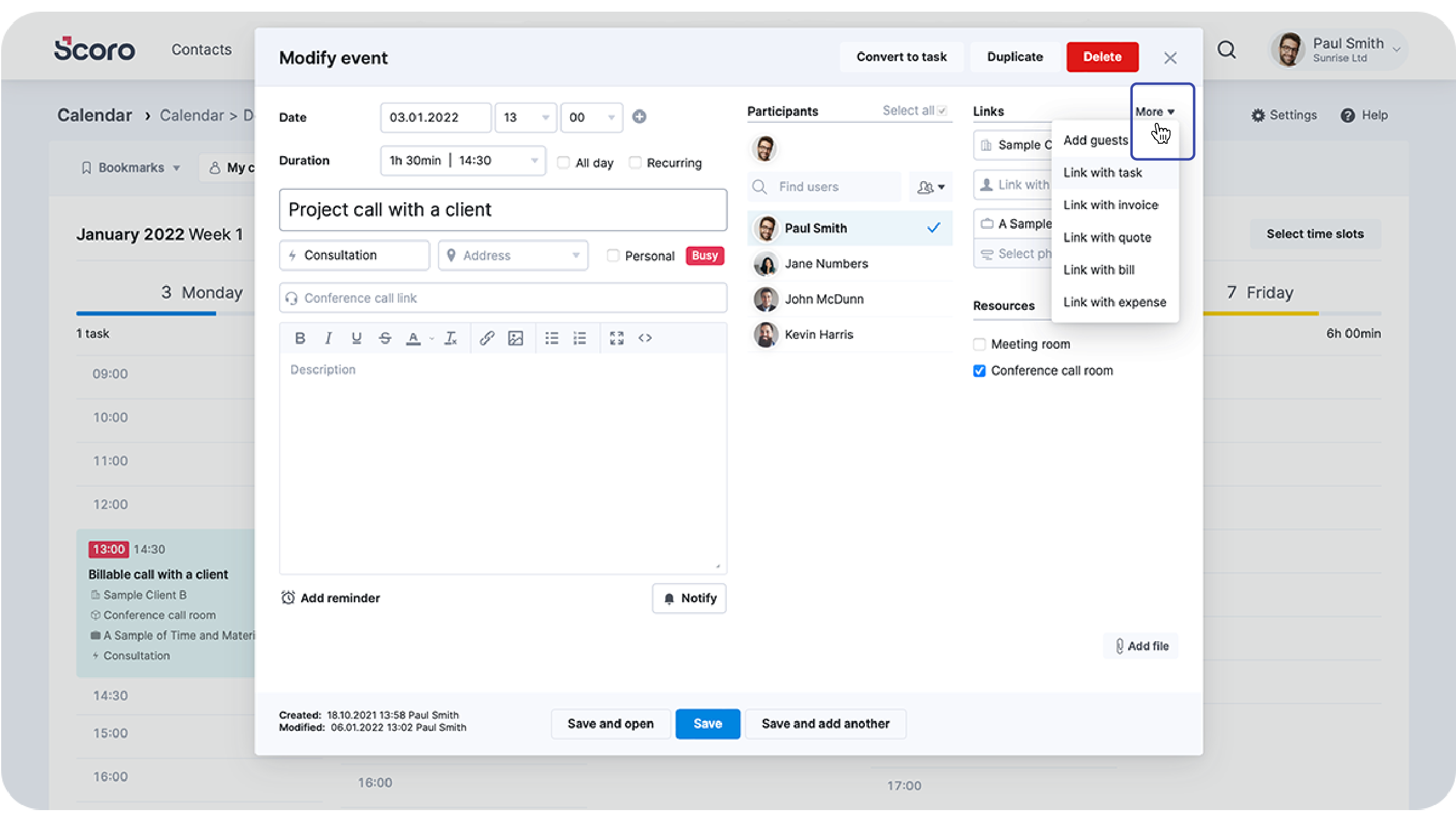Deselect Paul Smith participant
Viewport: 1456px width, 820px height.
pos(850,228)
